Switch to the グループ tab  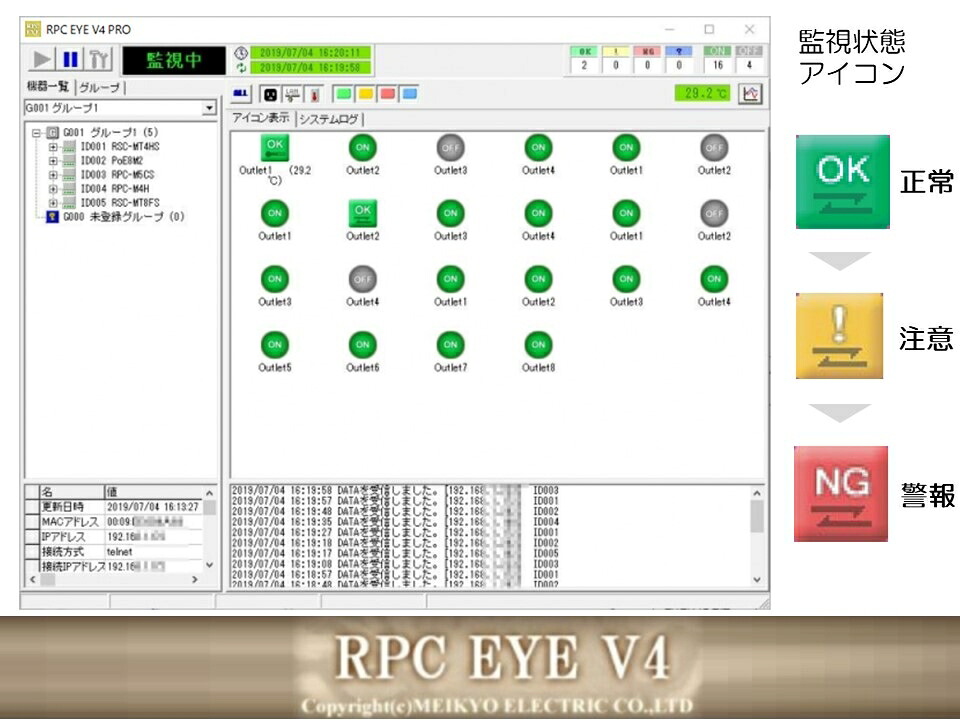click(100, 88)
